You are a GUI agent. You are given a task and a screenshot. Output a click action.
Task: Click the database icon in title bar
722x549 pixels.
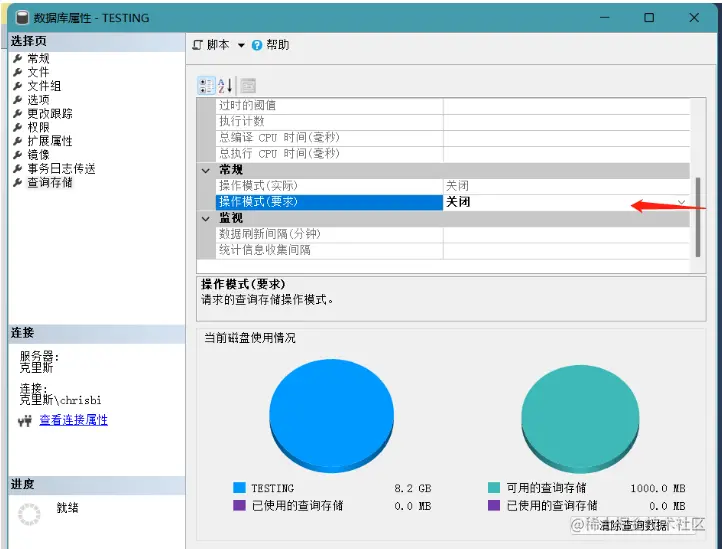click(22, 18)
